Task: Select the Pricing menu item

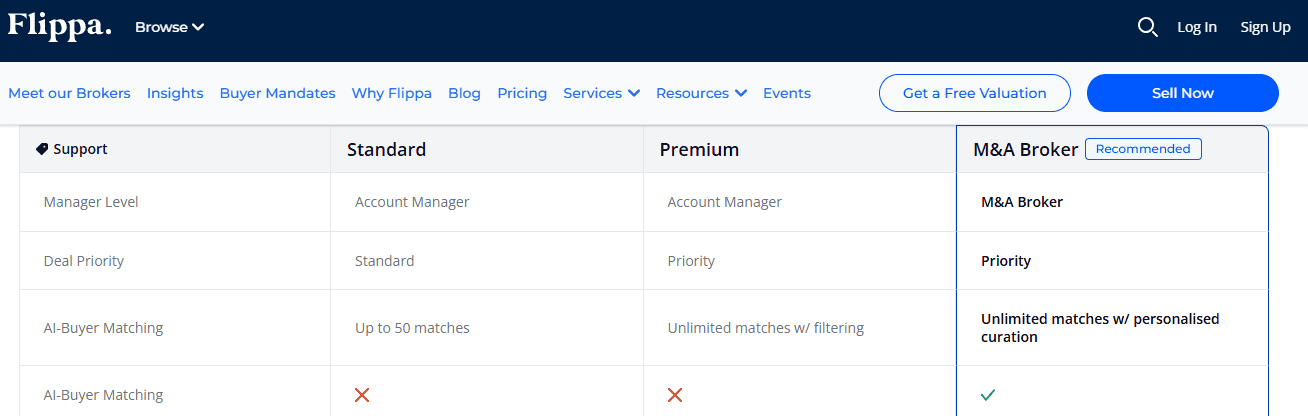Action: click(522, 93)
